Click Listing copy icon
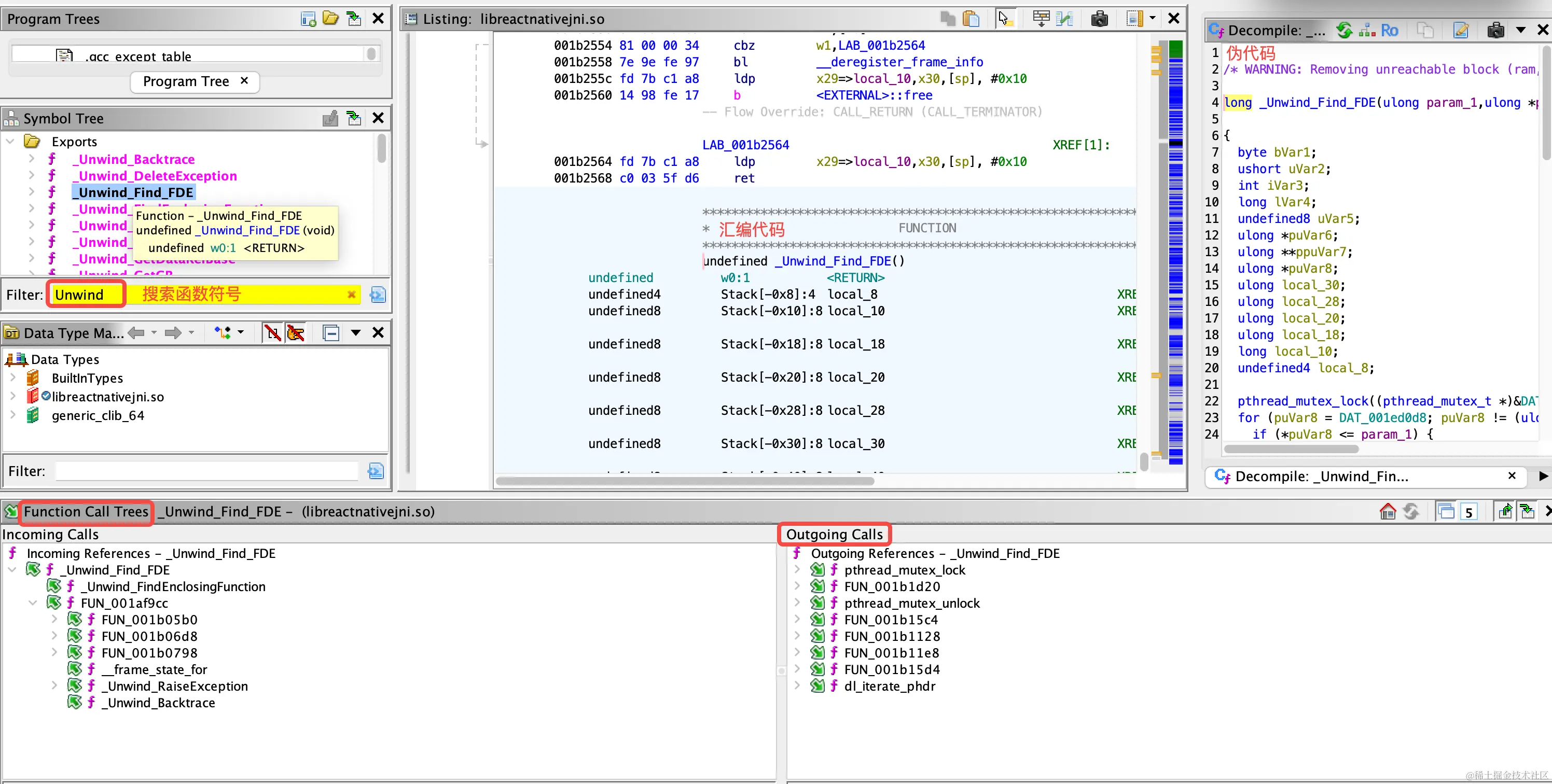Viewport: 1552px width, 784px height. point(948,19)
